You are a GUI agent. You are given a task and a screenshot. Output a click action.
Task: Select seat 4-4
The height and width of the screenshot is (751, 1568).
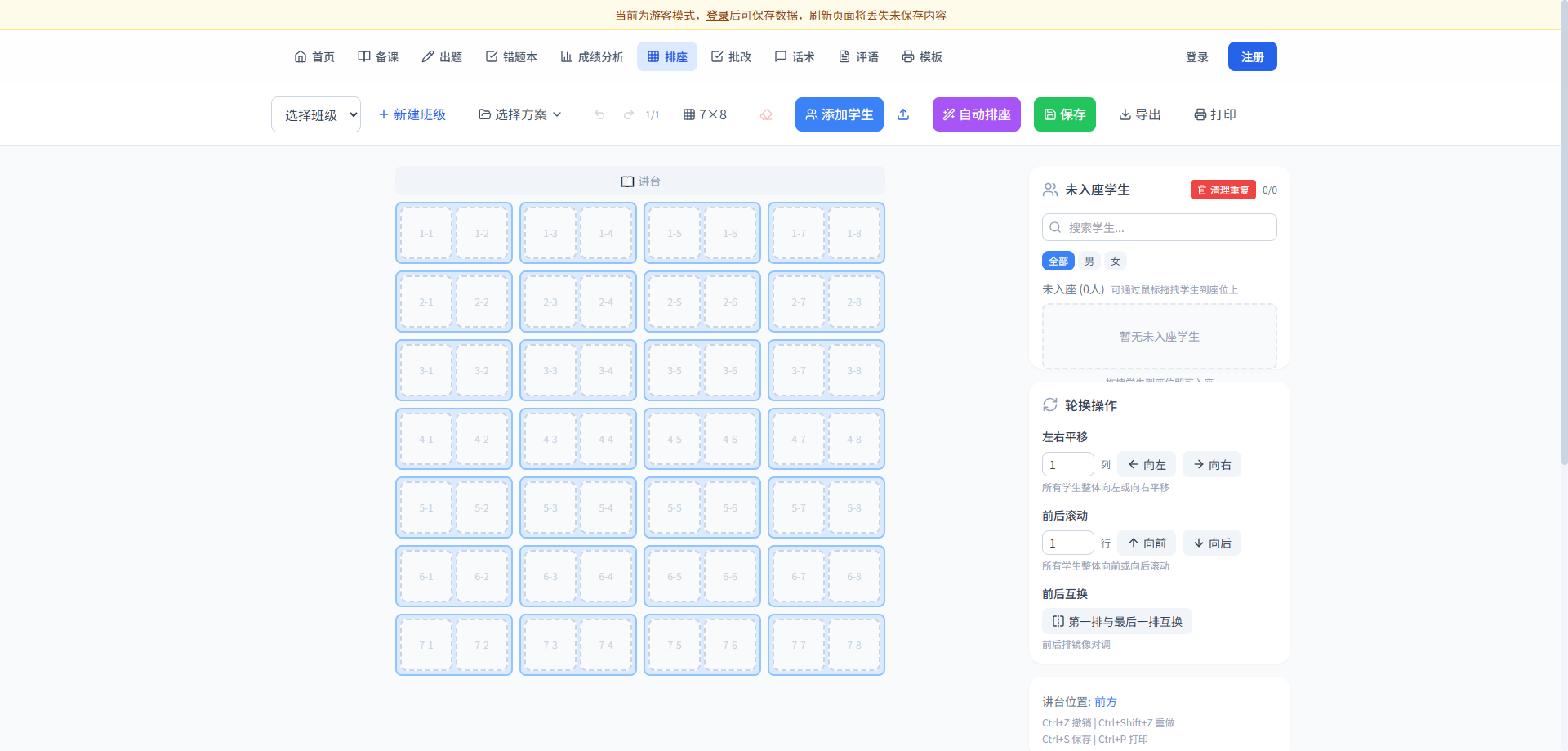[x=606, y=439]
